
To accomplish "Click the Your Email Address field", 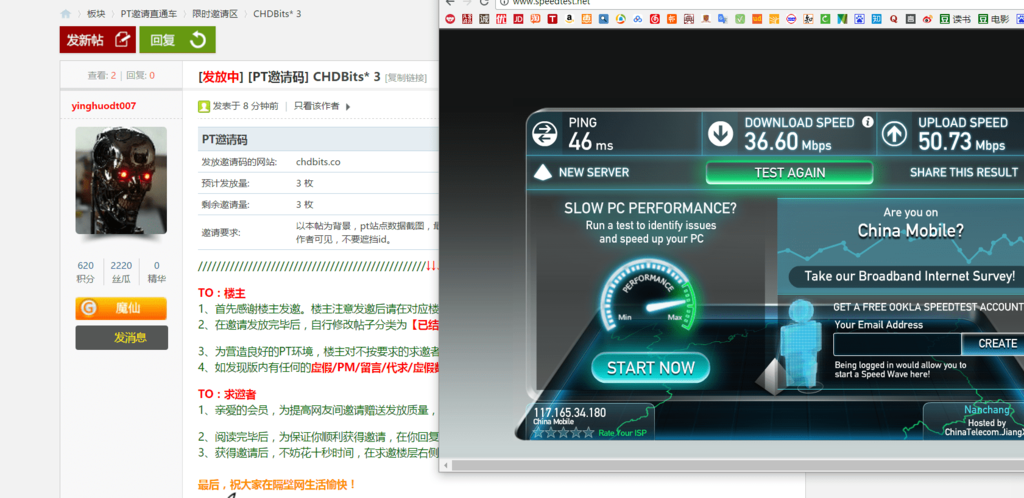I will point(897,343).
